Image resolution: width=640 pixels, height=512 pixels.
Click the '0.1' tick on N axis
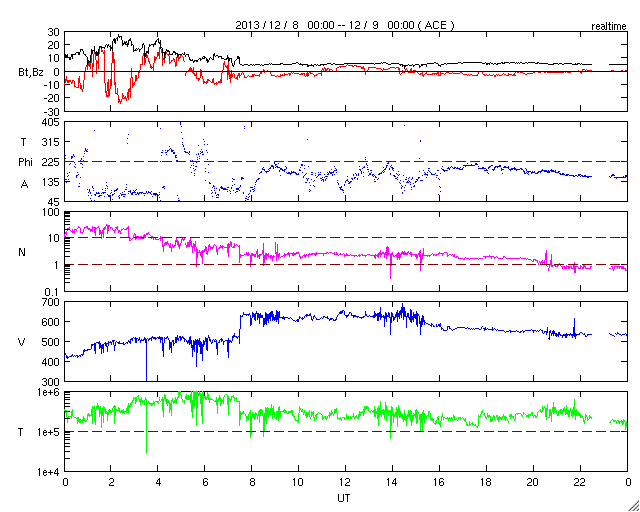52,292
